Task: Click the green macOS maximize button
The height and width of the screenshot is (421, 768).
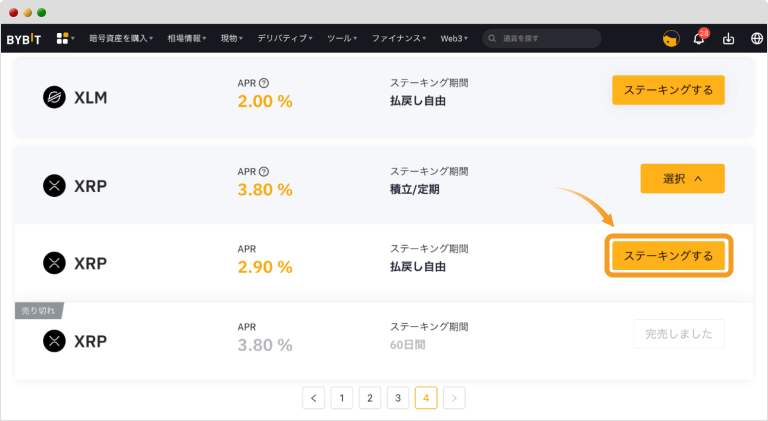Action: coord(42,13)
